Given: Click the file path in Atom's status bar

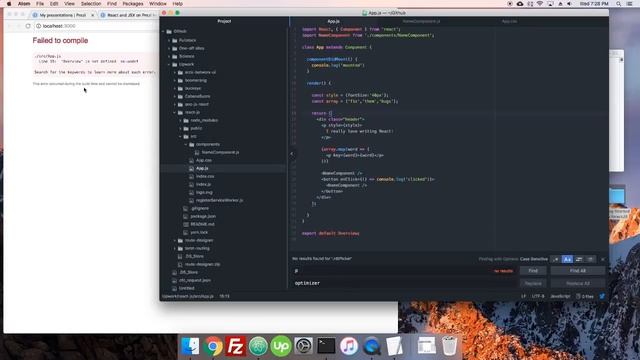Looking at the screenshot, I should pos(188,296).
